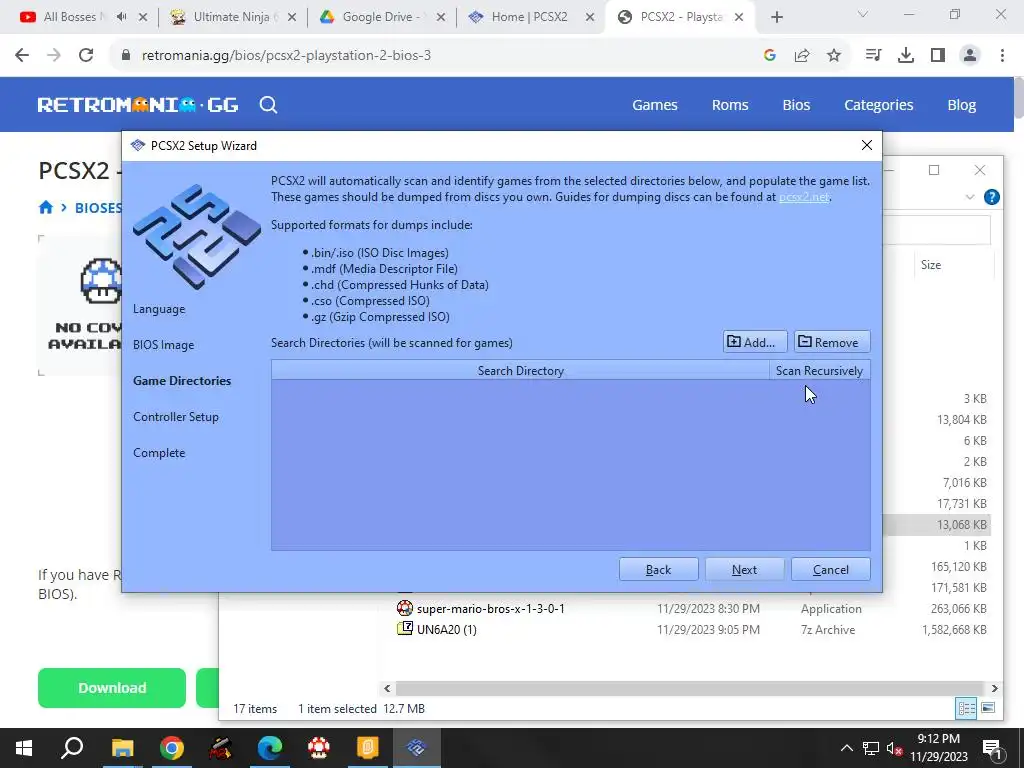Open the Roms menu on RetroMania
1024x768 pixels.
pyautogui.click(x=729, y=104)
